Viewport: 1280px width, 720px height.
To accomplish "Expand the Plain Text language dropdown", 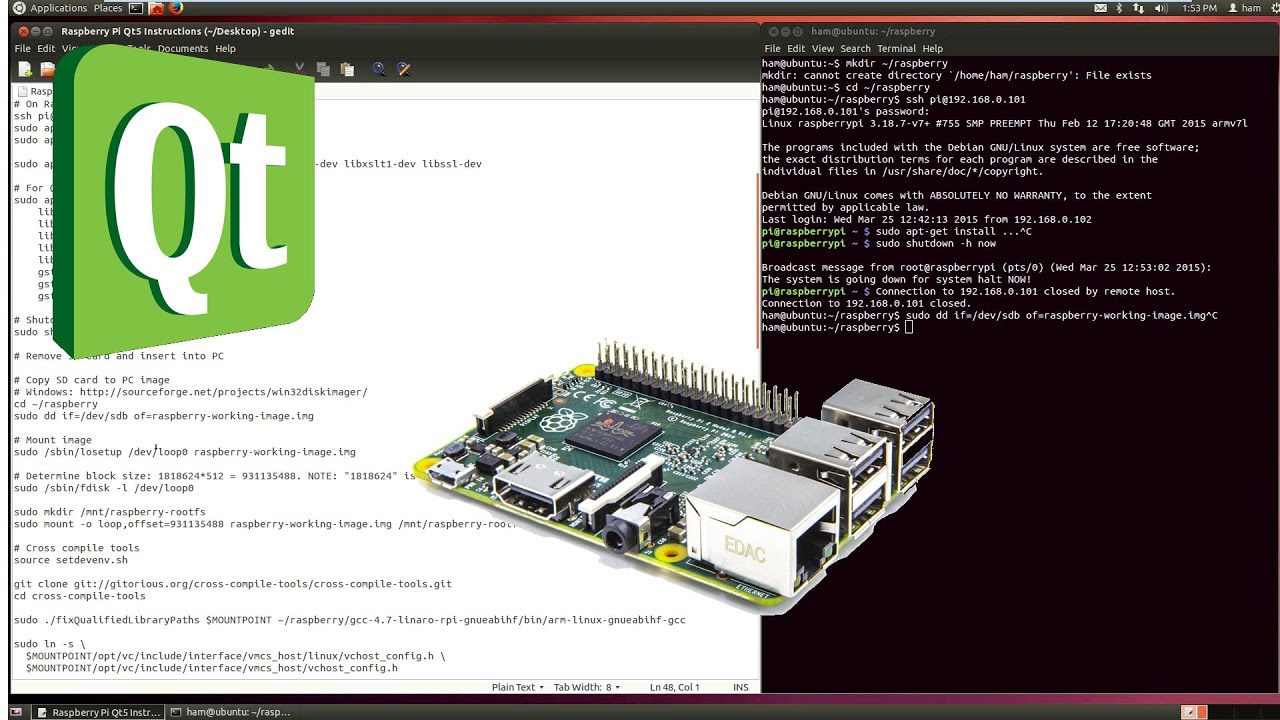I will coord(518,687).
